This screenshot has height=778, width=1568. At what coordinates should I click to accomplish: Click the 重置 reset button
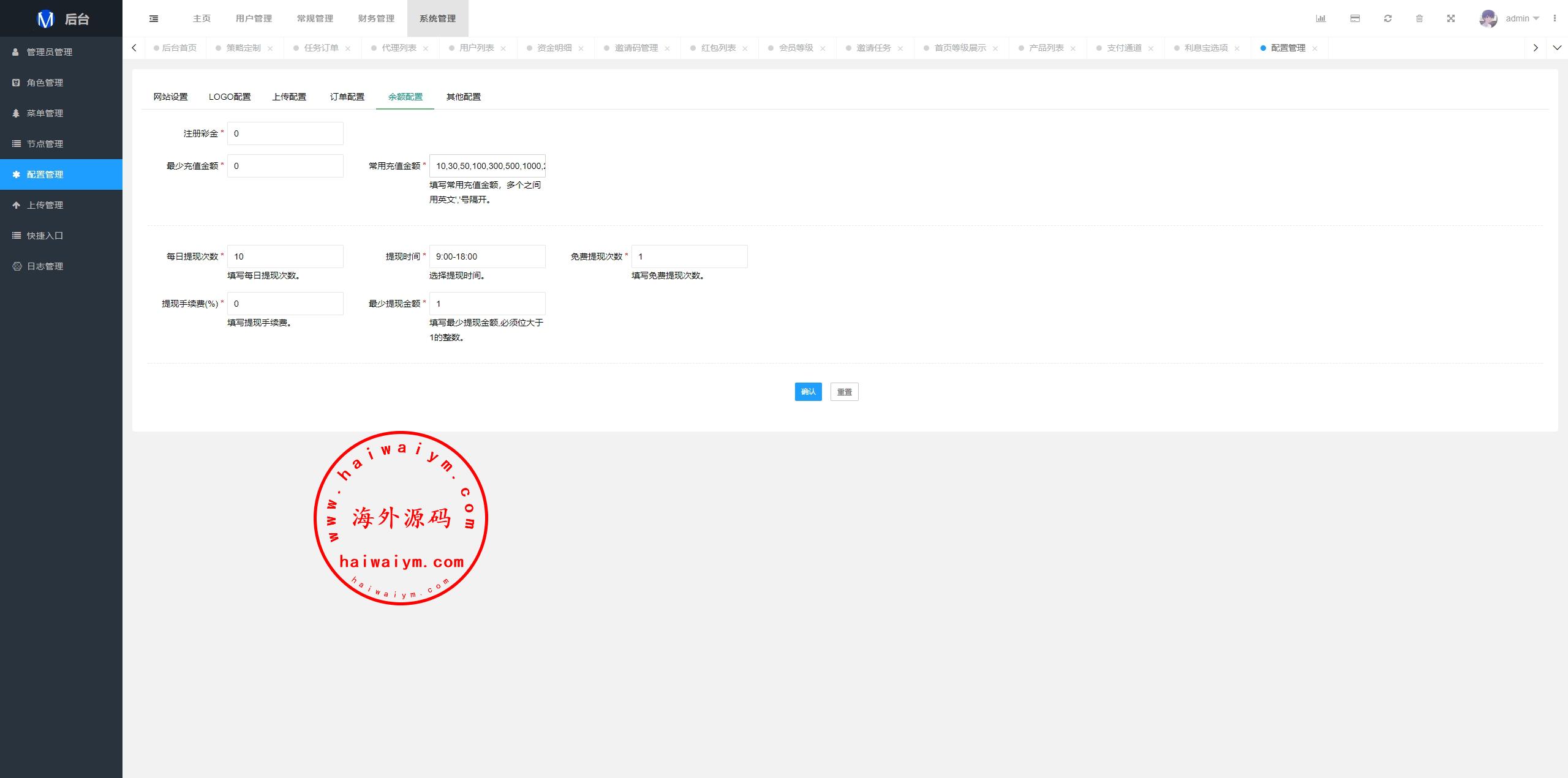pyautogui.click(x=844, y=392)
